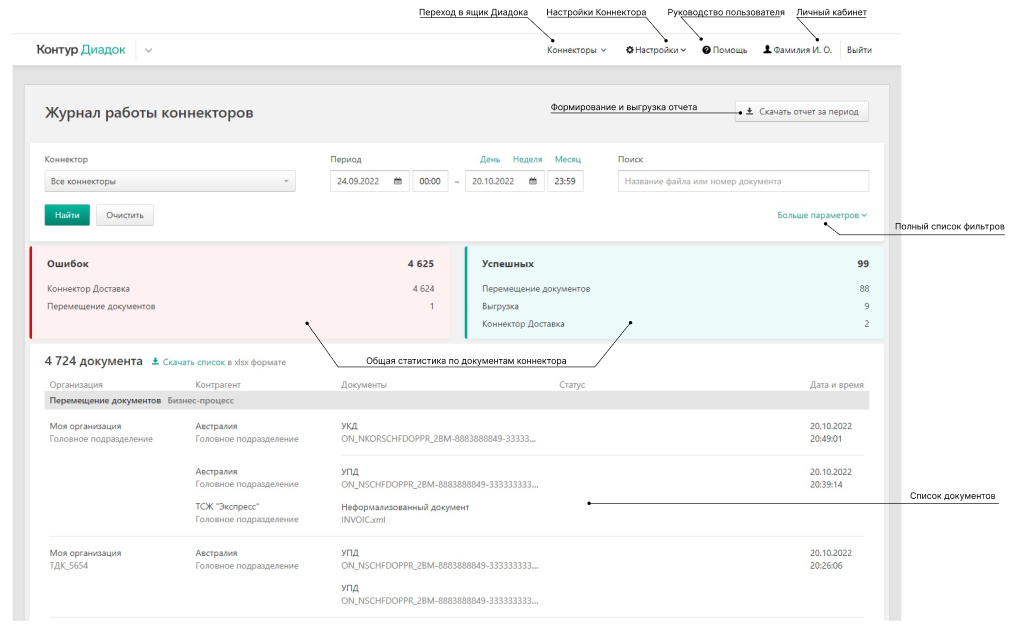Screen dimensions: 1015x629
Task: Click the end date field 20.10.2022
Action: point(504,181)
